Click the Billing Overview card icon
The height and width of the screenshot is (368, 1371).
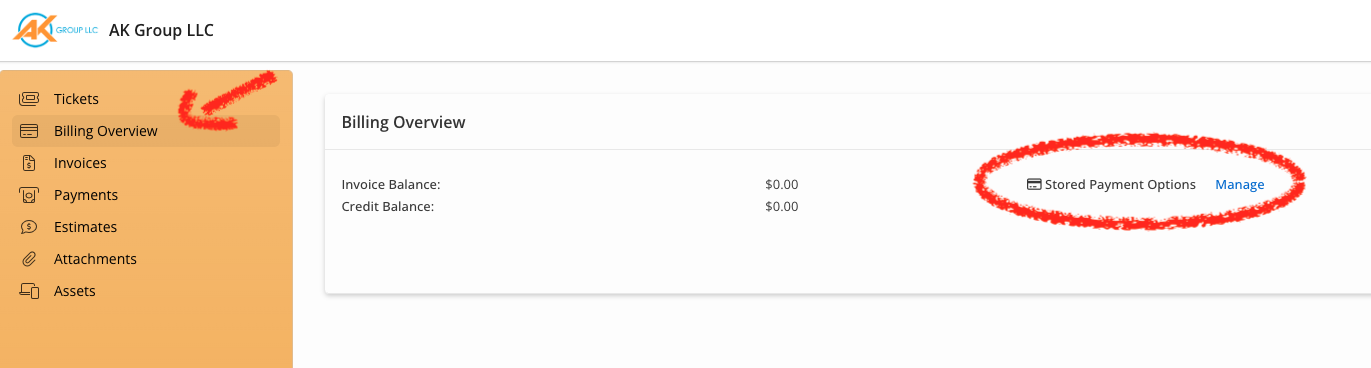(29, 131)
